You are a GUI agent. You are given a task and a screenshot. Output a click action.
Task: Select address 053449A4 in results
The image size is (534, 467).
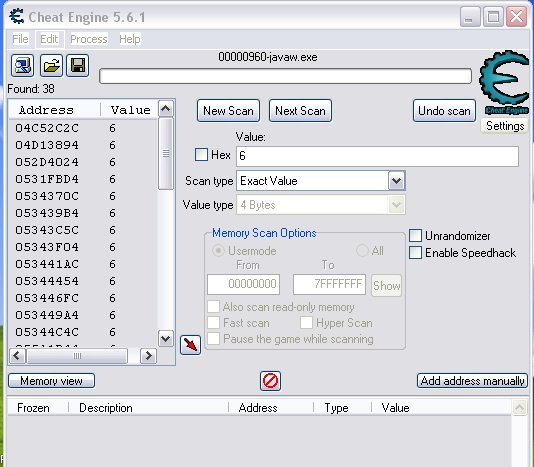coord(47,315)
